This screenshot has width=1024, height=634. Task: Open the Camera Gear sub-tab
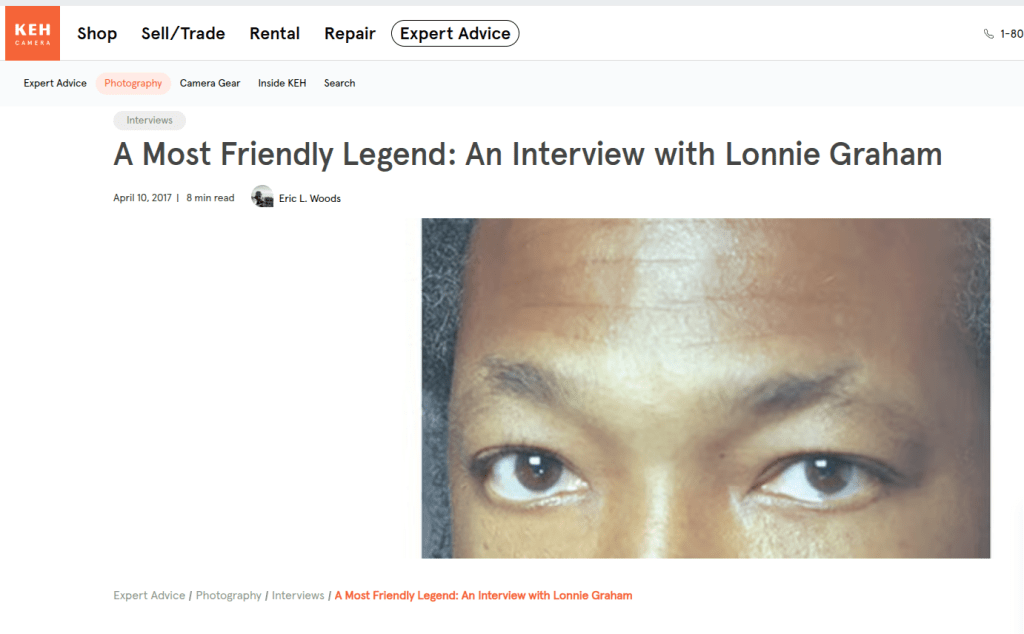(210, 83)
